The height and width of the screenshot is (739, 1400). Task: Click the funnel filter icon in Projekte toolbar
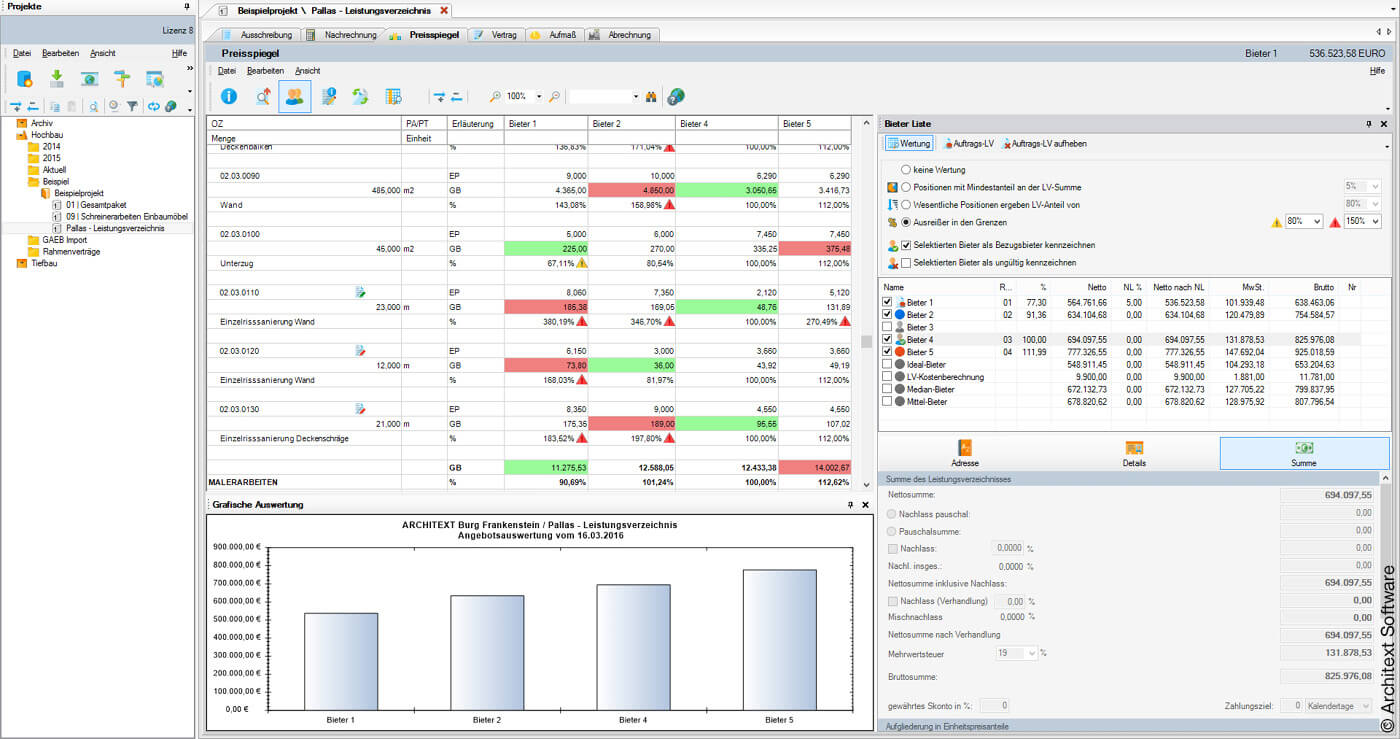(132, 106)
